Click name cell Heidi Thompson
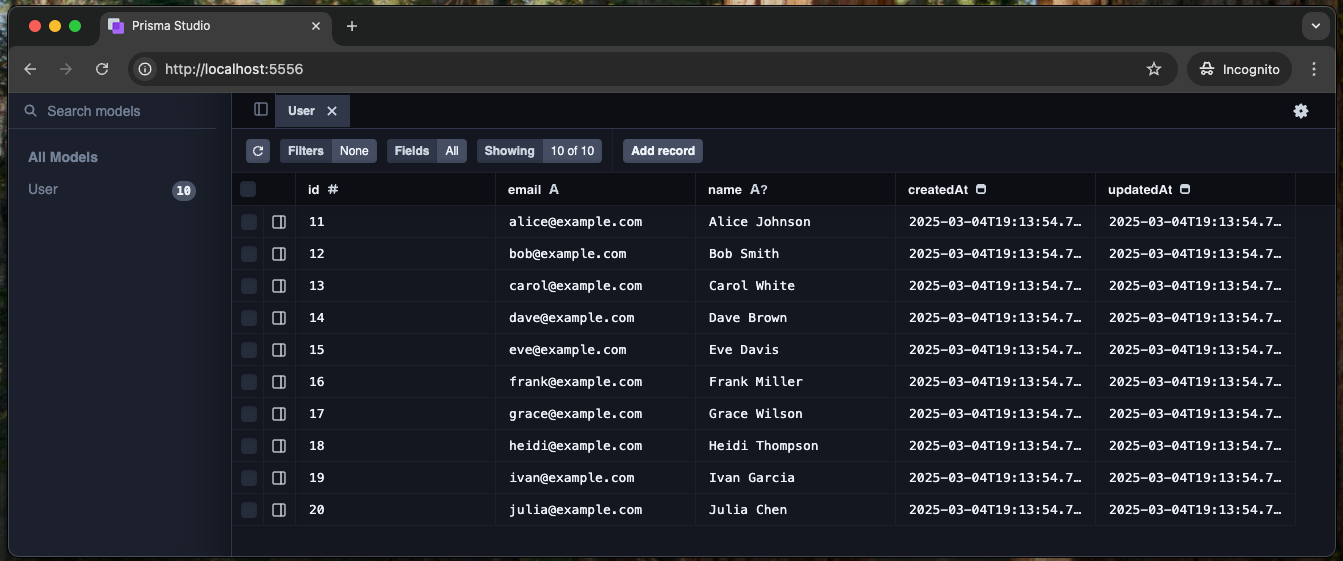1343x561 pixels. (795, 446)
